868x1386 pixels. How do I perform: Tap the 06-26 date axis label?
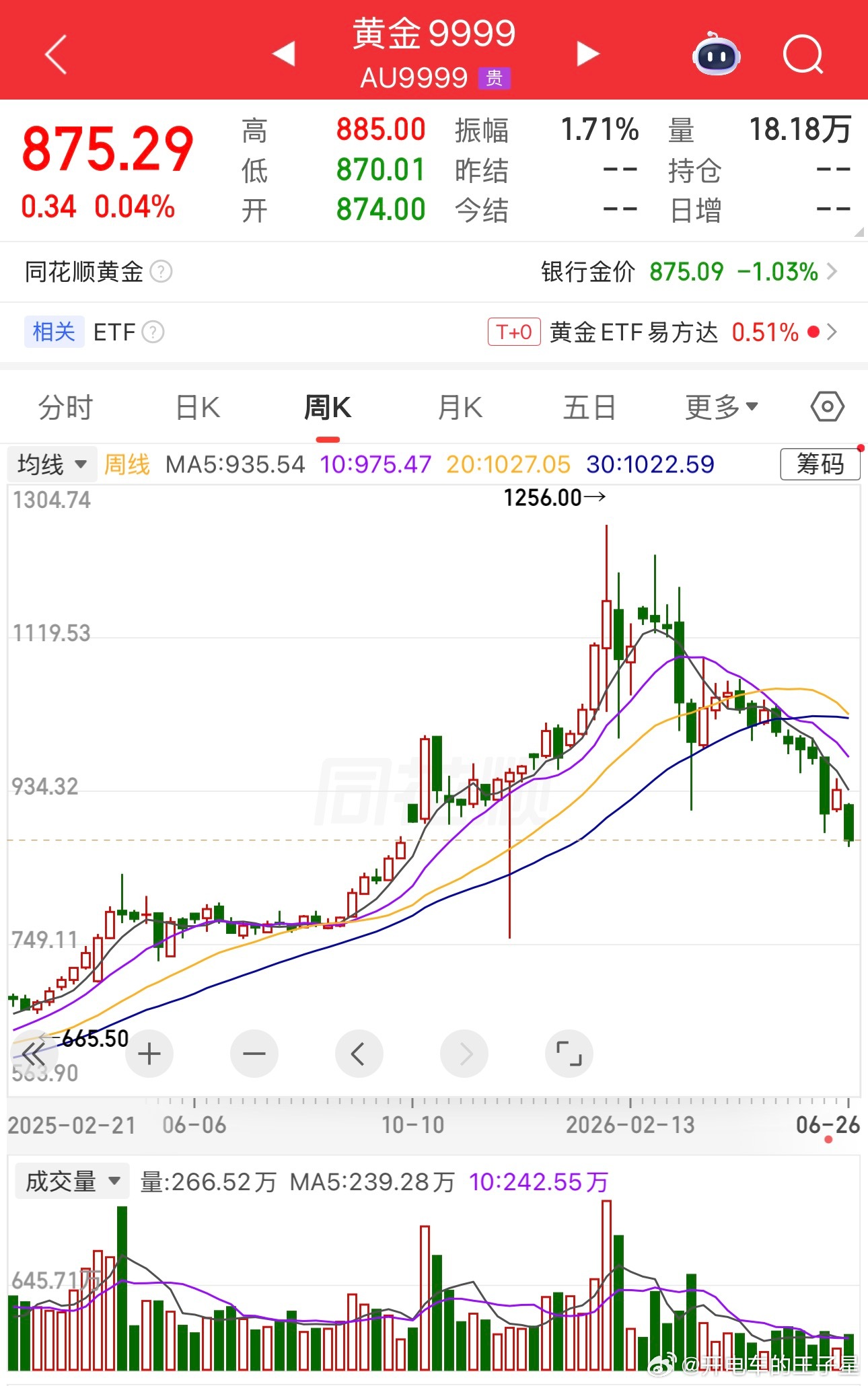(x=828, y=1125)
